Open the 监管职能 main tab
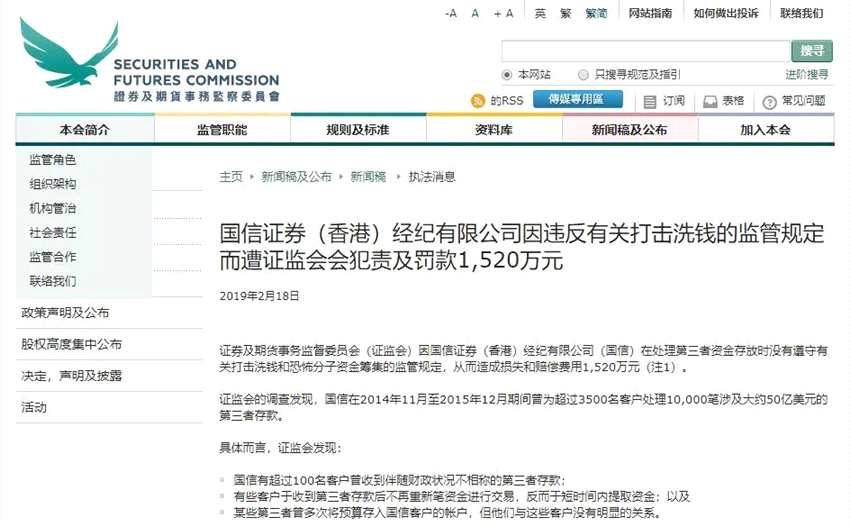 click(222, 130)
